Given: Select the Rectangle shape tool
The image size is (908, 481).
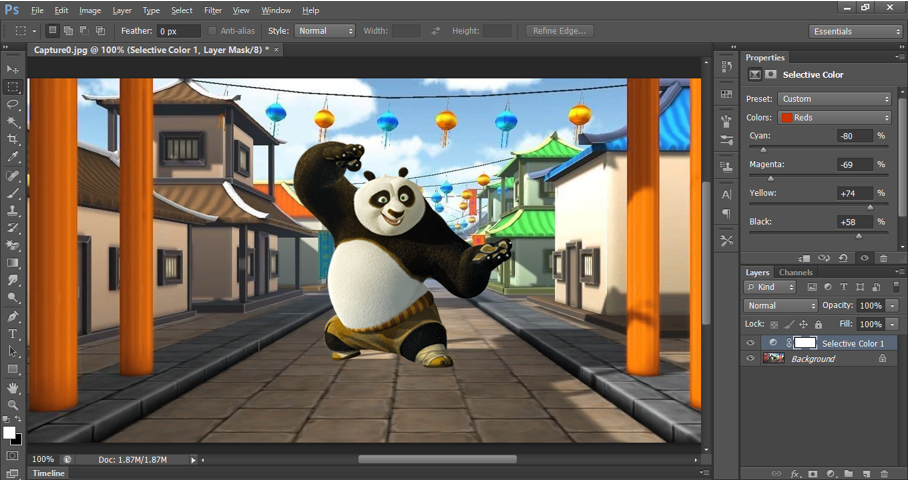Looking at the screenshot, I should coord(13,369).
